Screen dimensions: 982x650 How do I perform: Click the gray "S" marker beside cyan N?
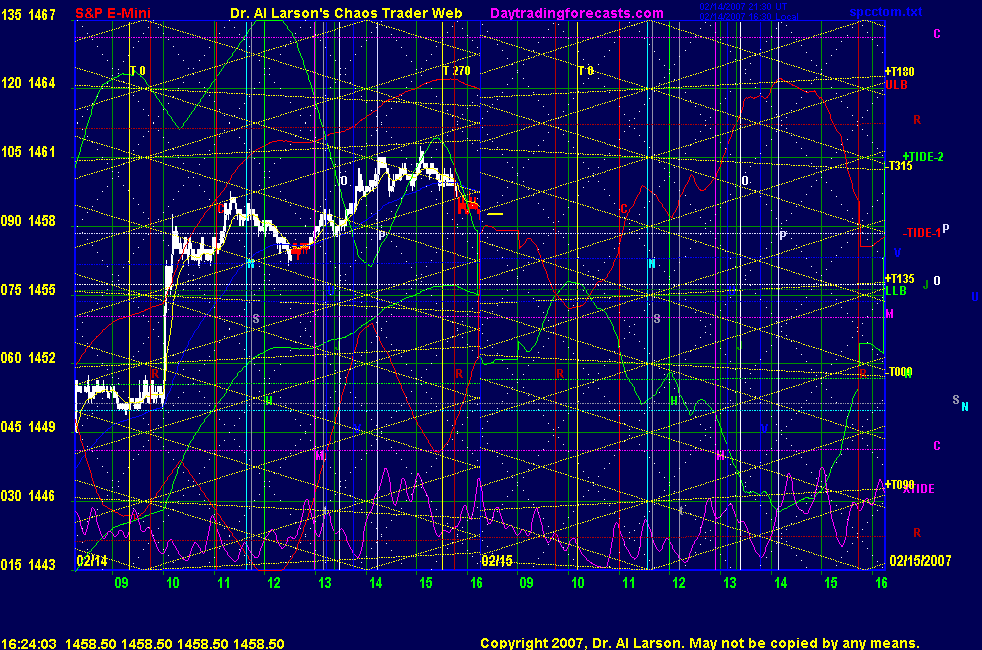point(956,400)
